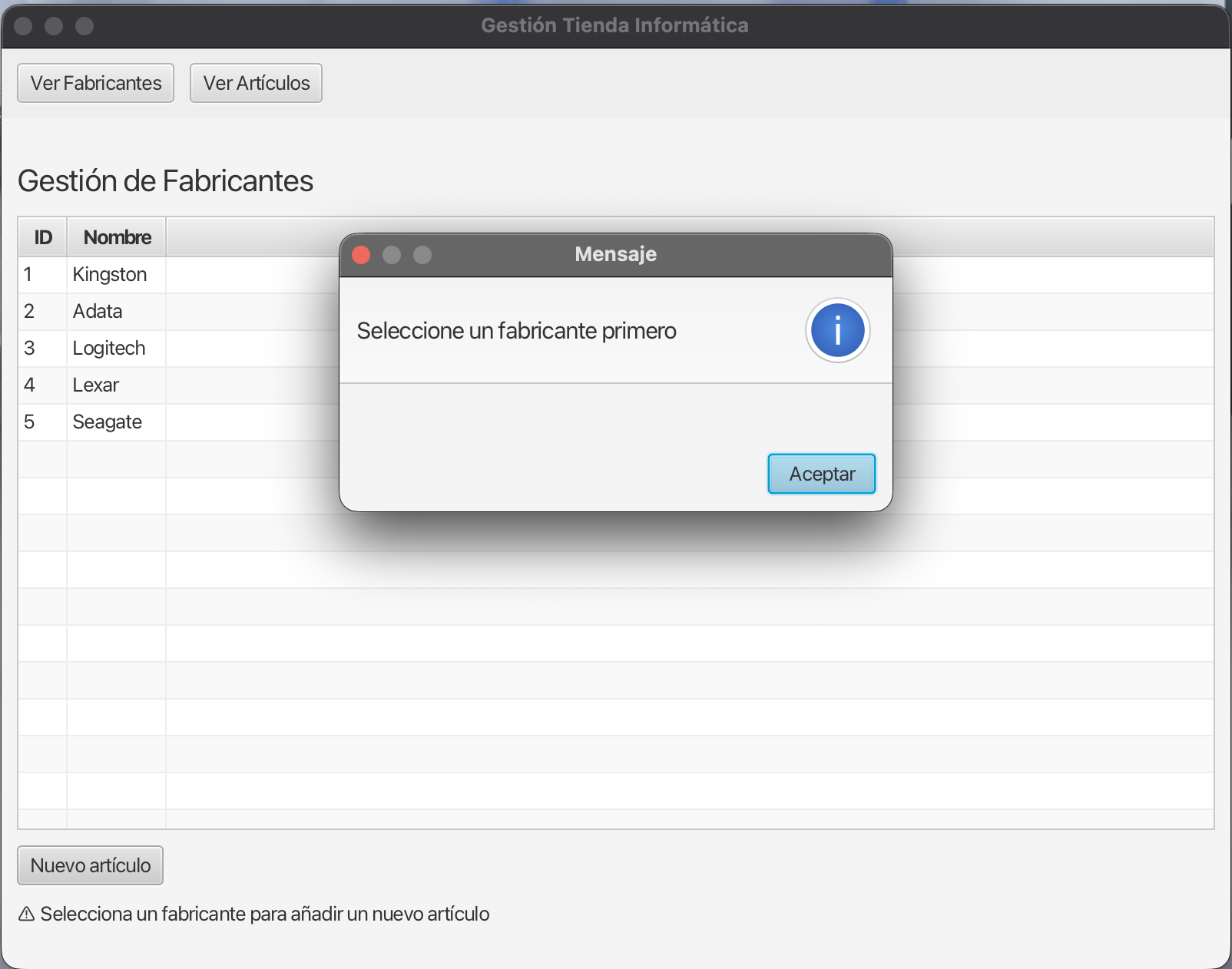
Task: Click the Nuevo artículo button
Action: tap(90, 865)
